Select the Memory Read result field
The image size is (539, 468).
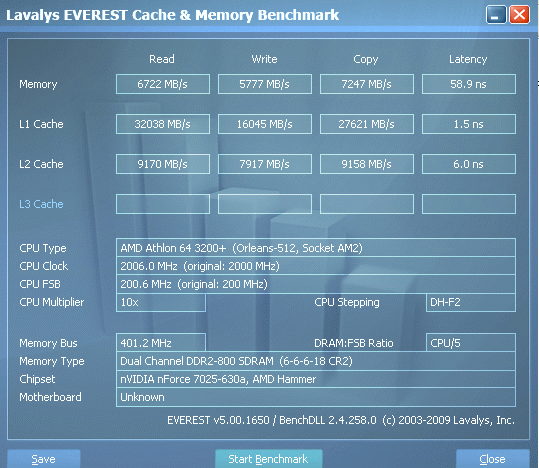[x=163, y=84]
